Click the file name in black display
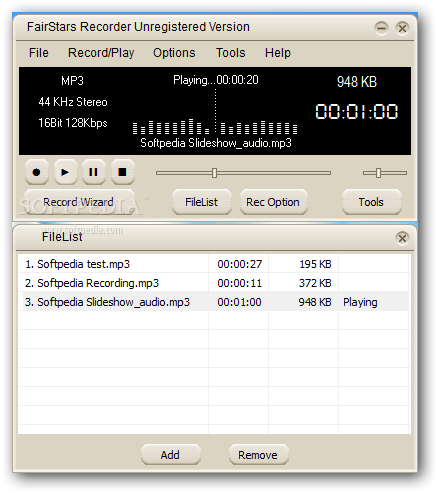Viewport: 438px width, 493px height. pos(216,143)
